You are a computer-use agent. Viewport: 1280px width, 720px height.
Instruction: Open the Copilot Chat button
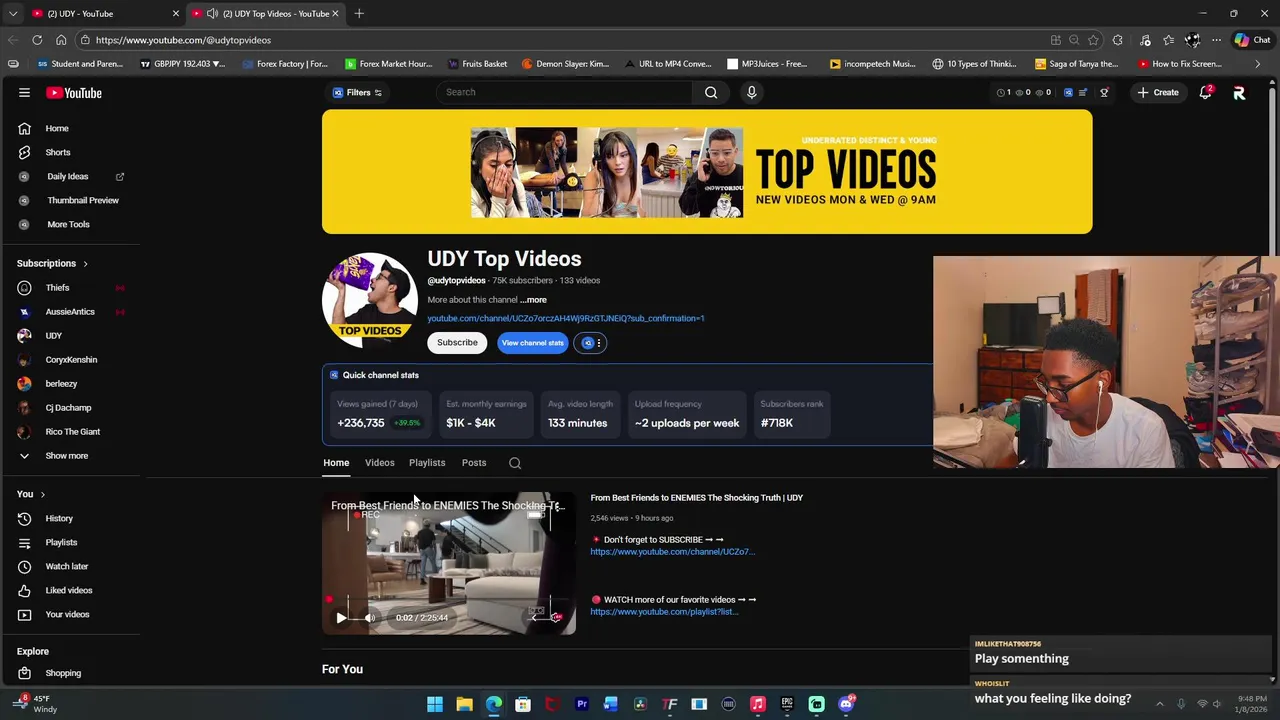pos(1252,40)
